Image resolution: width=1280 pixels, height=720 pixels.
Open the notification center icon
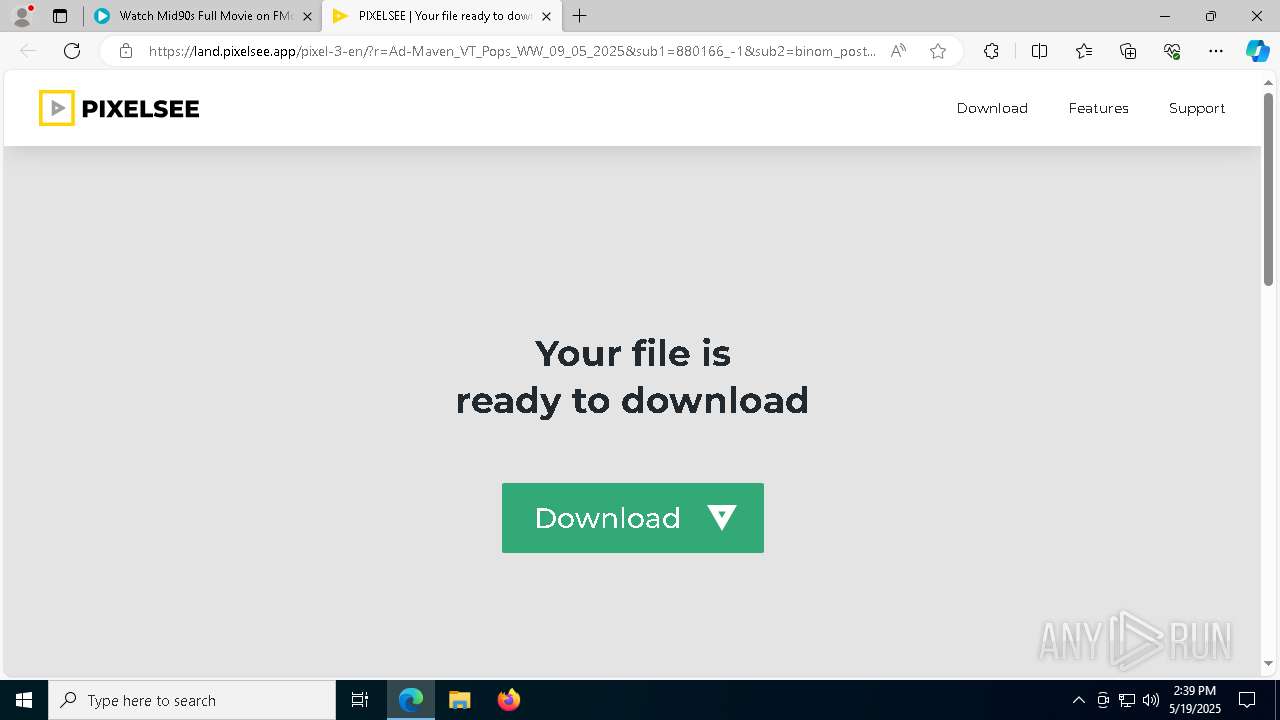pos(1247,700)
